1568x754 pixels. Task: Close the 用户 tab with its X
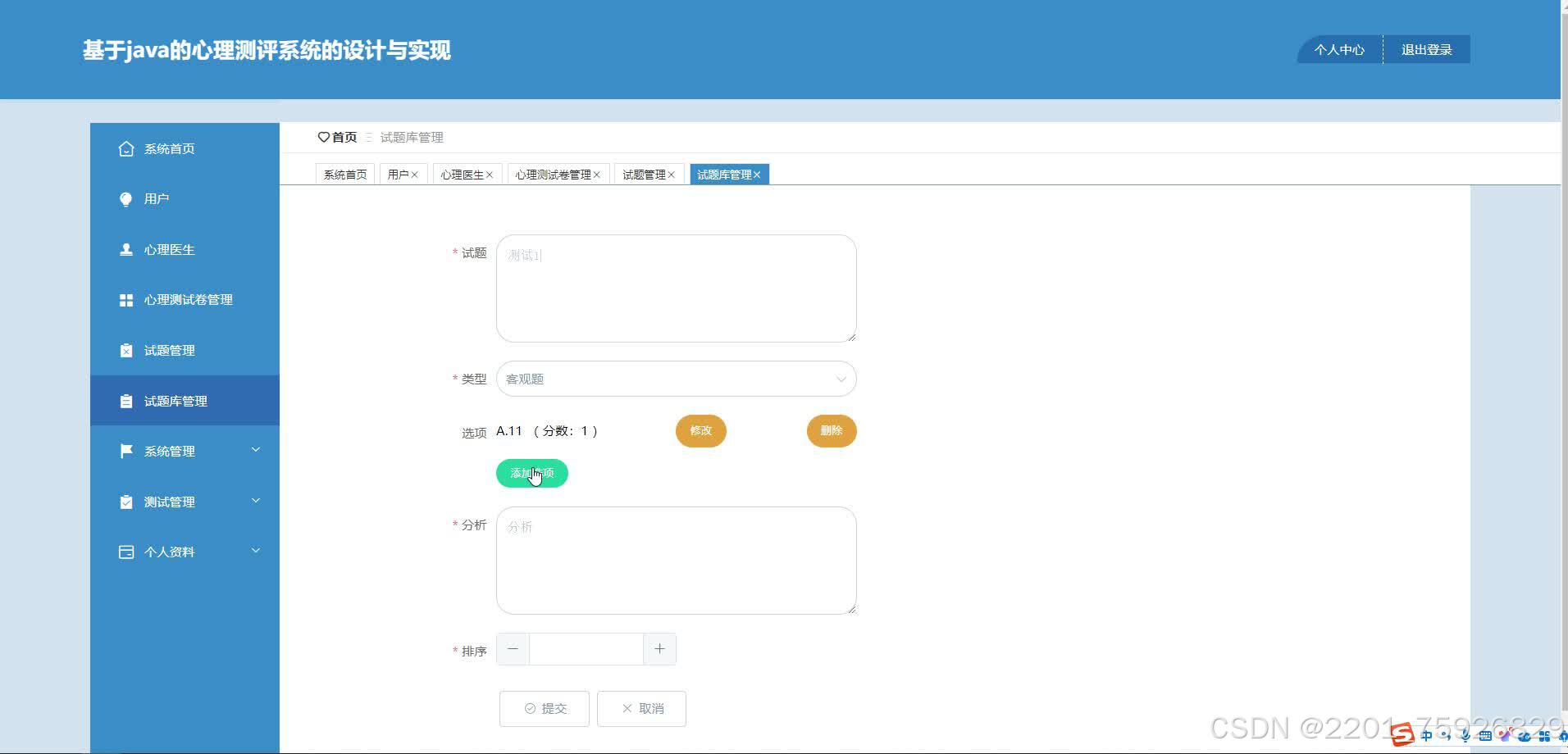(414, 175)
